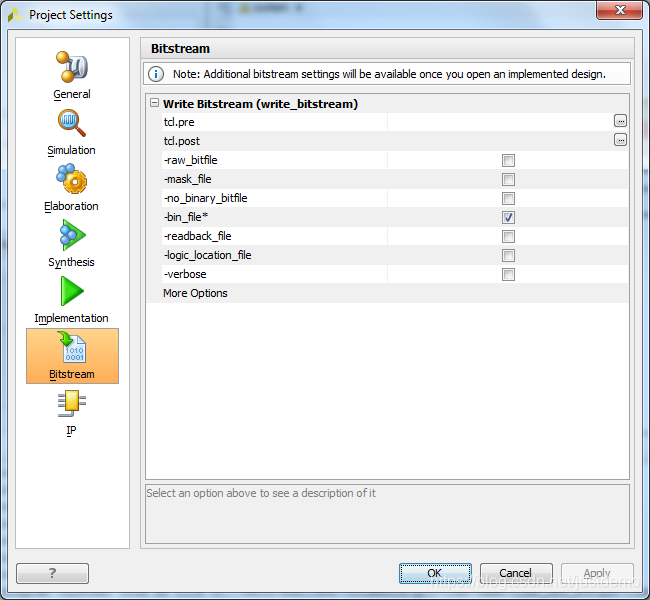Screen dimensions: 650x600
Task: Select the Synthesis settings icon
Action: pos(73,235)
